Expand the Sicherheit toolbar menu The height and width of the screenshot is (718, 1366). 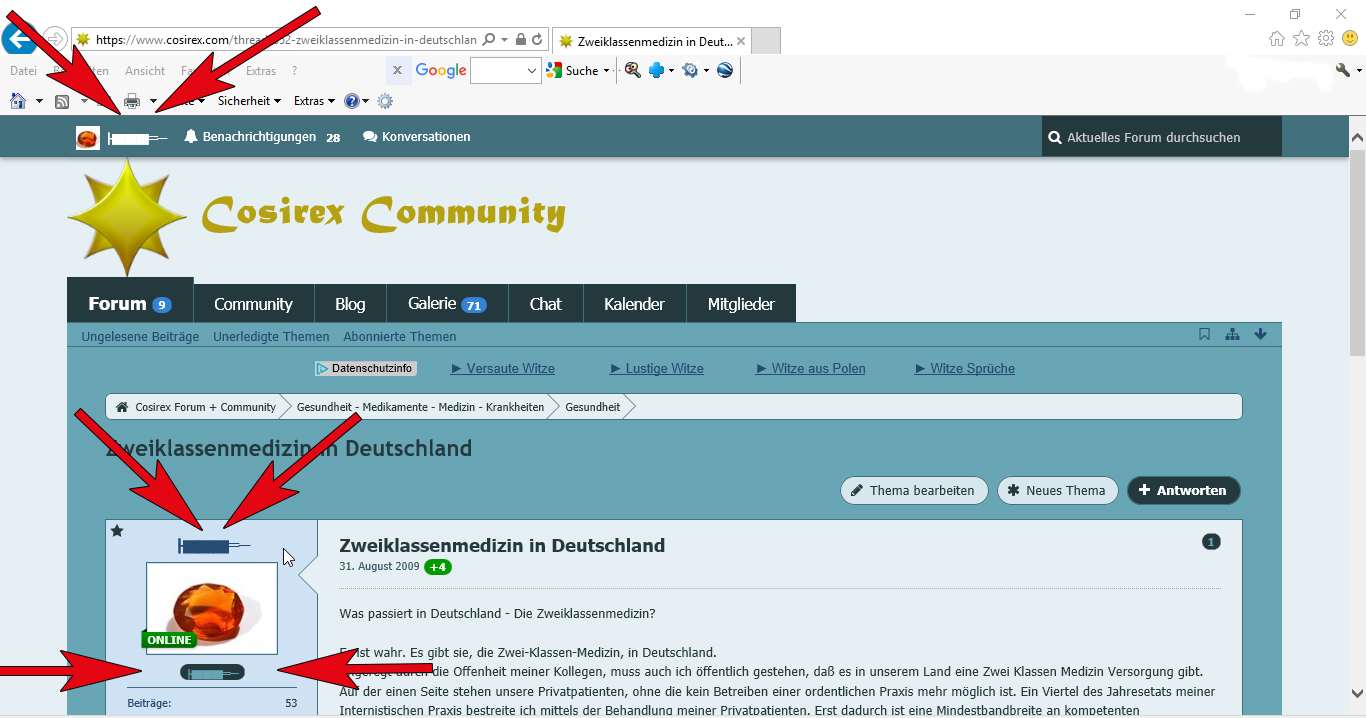(x=249, y=101)
